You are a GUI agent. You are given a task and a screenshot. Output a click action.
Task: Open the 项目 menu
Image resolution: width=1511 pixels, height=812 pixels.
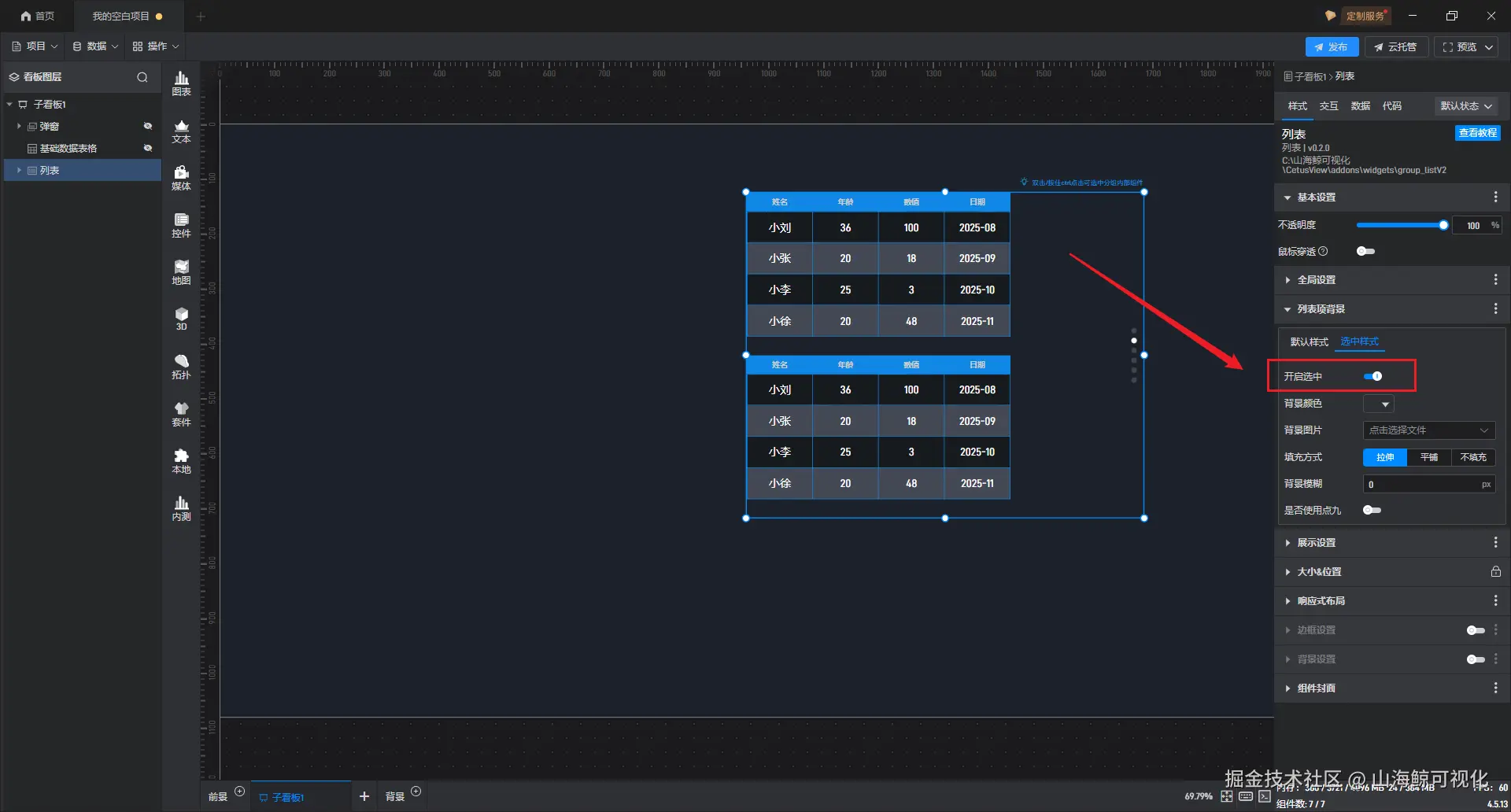coord(35,46)
